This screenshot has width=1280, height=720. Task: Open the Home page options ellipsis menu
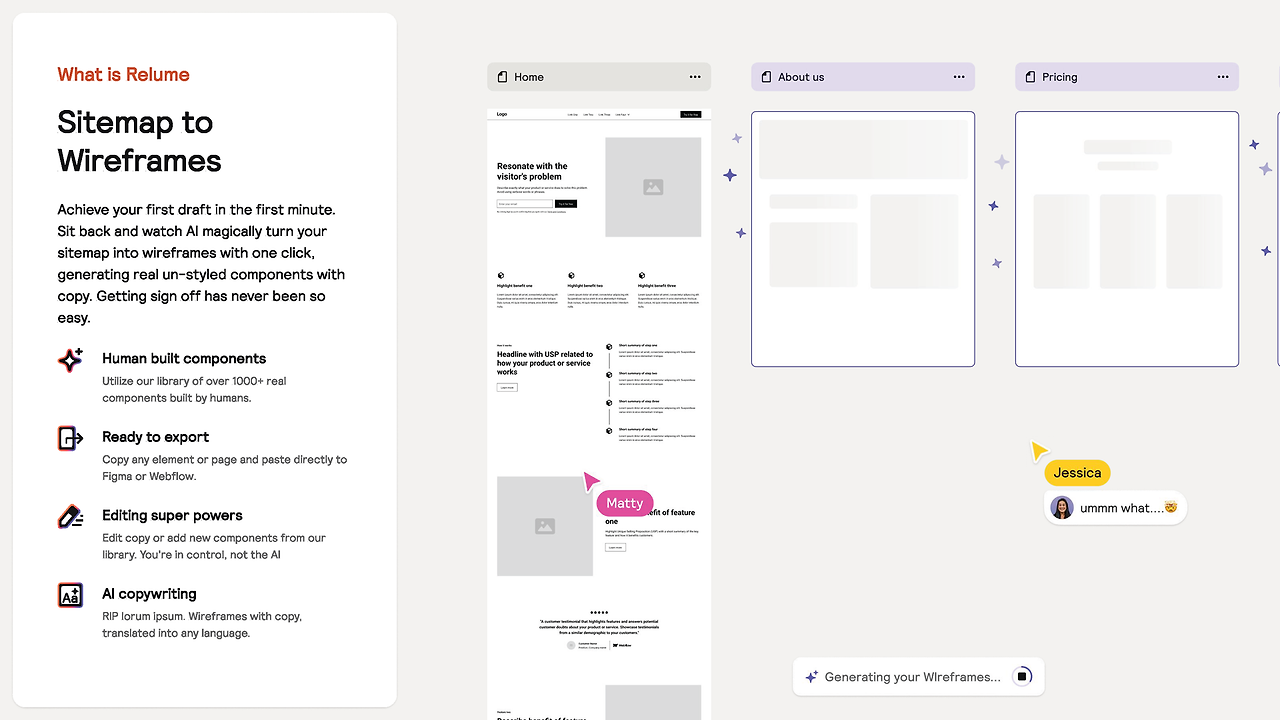[x=695, y=77]
